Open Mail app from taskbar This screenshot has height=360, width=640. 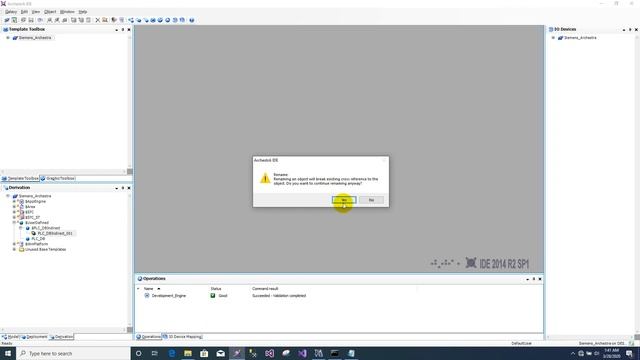click(x=220, y=353)
